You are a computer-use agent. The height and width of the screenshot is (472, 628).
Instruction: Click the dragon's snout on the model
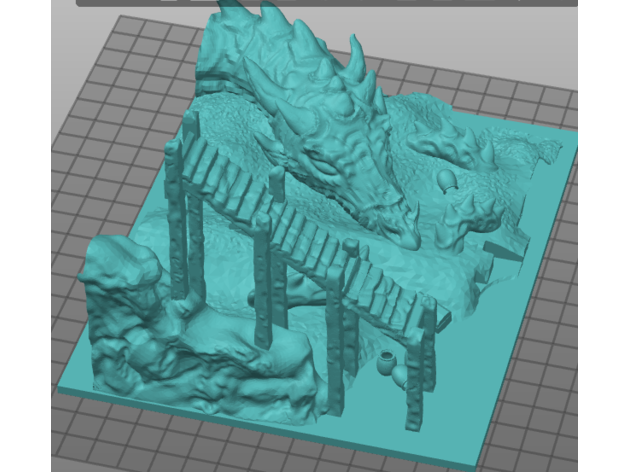(398, 226)
